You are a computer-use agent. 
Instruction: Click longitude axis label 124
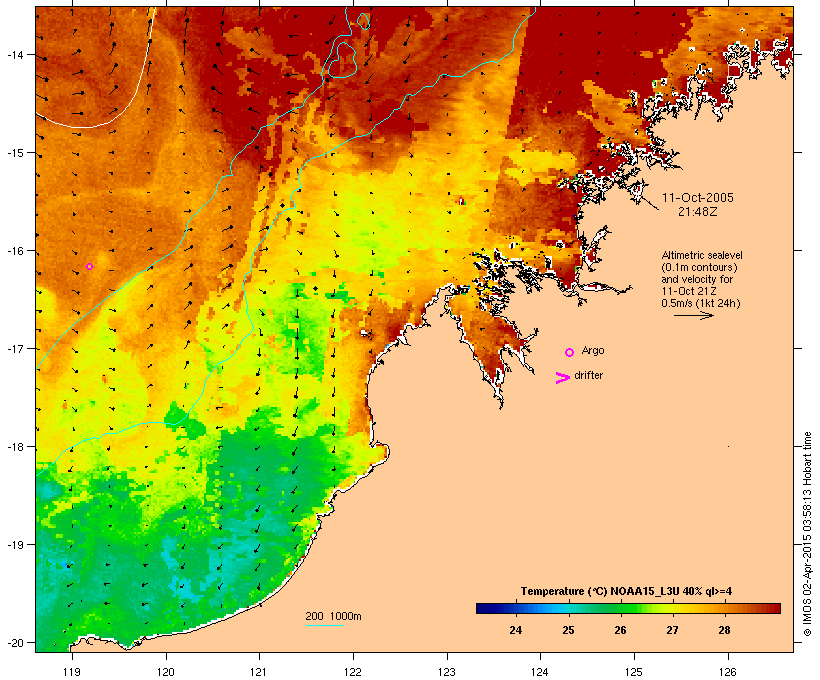540,672
